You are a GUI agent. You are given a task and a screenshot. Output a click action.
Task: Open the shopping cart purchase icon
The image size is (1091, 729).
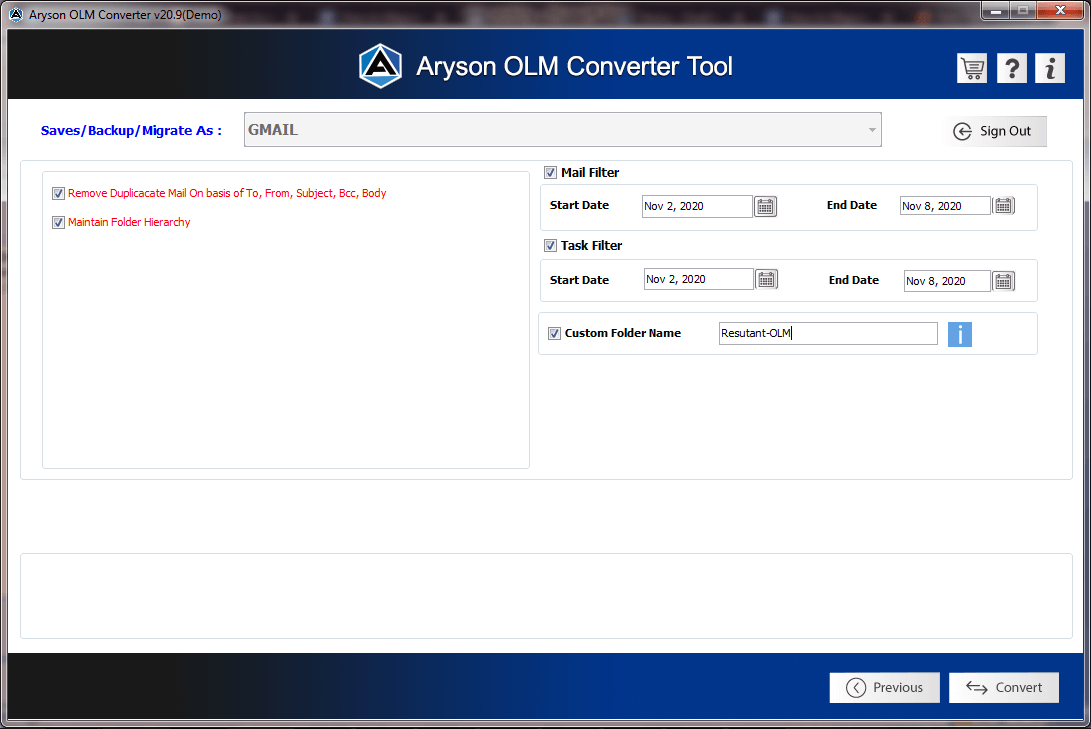point(971,68)
